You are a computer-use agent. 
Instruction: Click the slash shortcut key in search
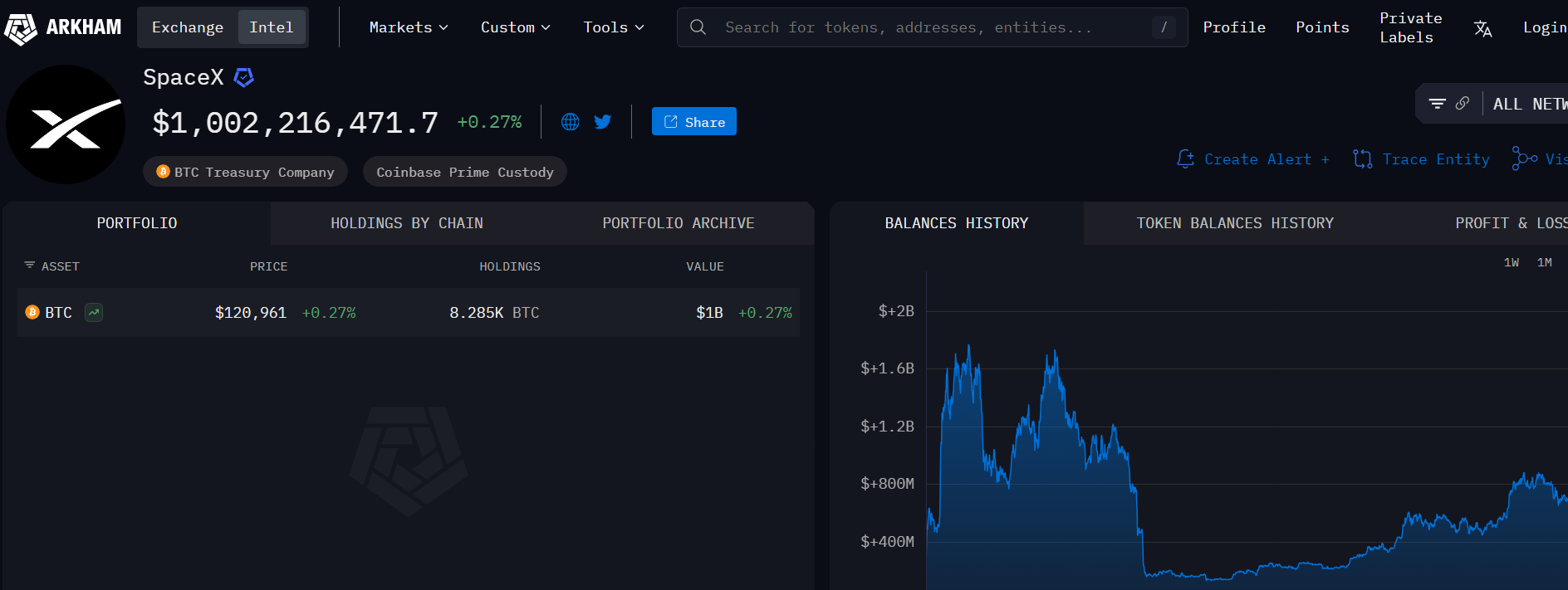[x=1164, y=27]
